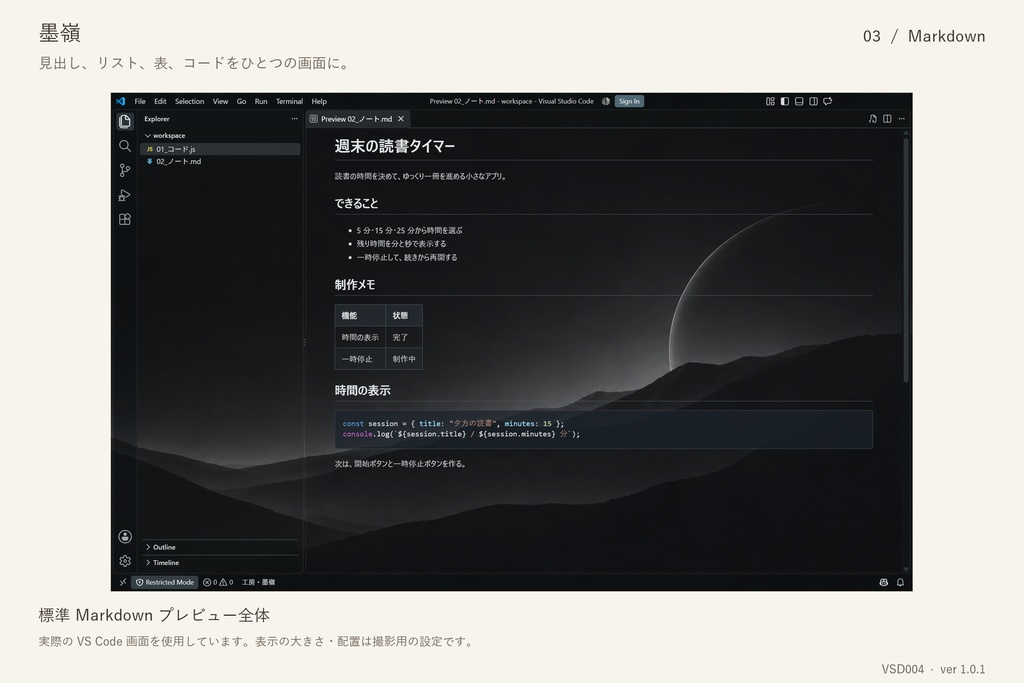Open the Edit menu

click(x=160, y=101)
